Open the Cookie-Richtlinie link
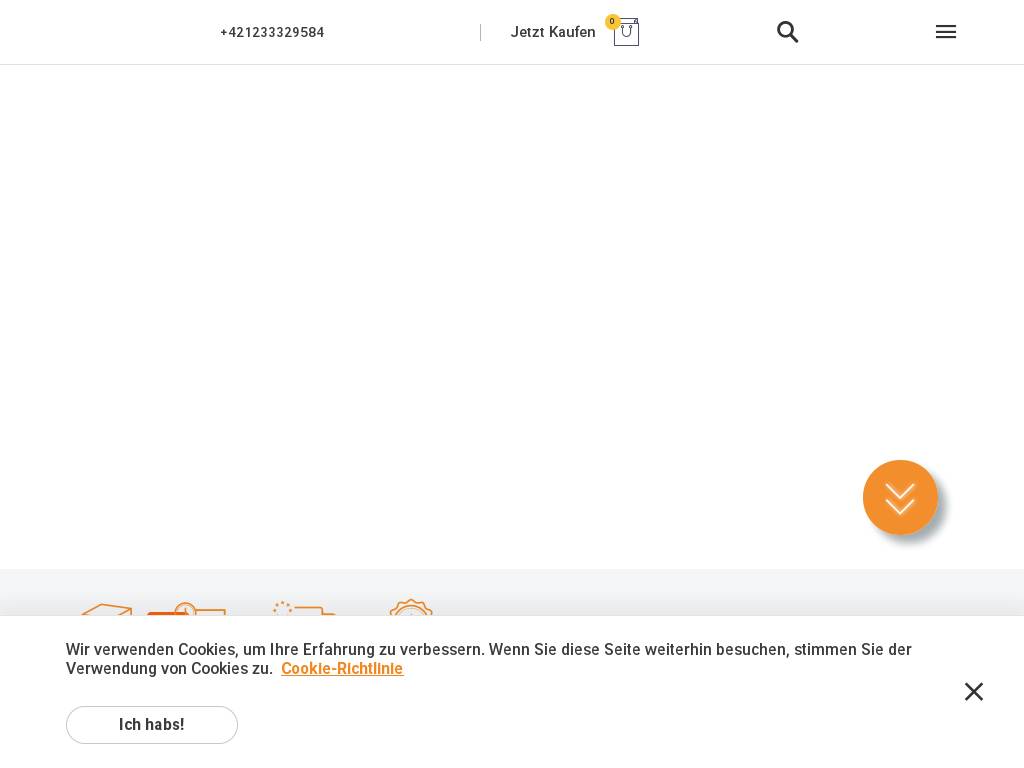Image resolution: width=1024 pixels, height=768 pixels. point(342,669)
